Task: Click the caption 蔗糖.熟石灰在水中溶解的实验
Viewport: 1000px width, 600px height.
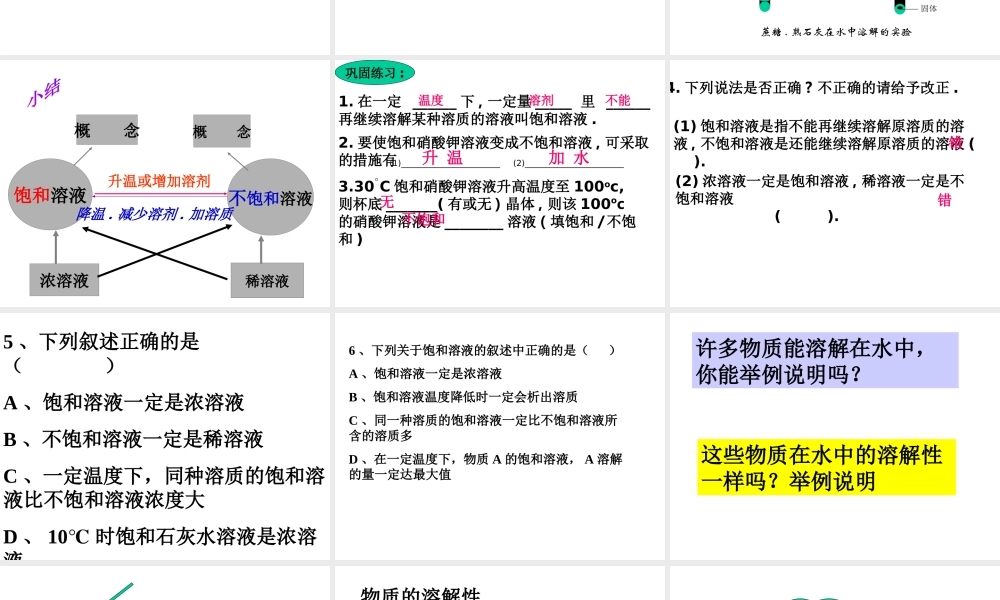Action: pos(836,32)
